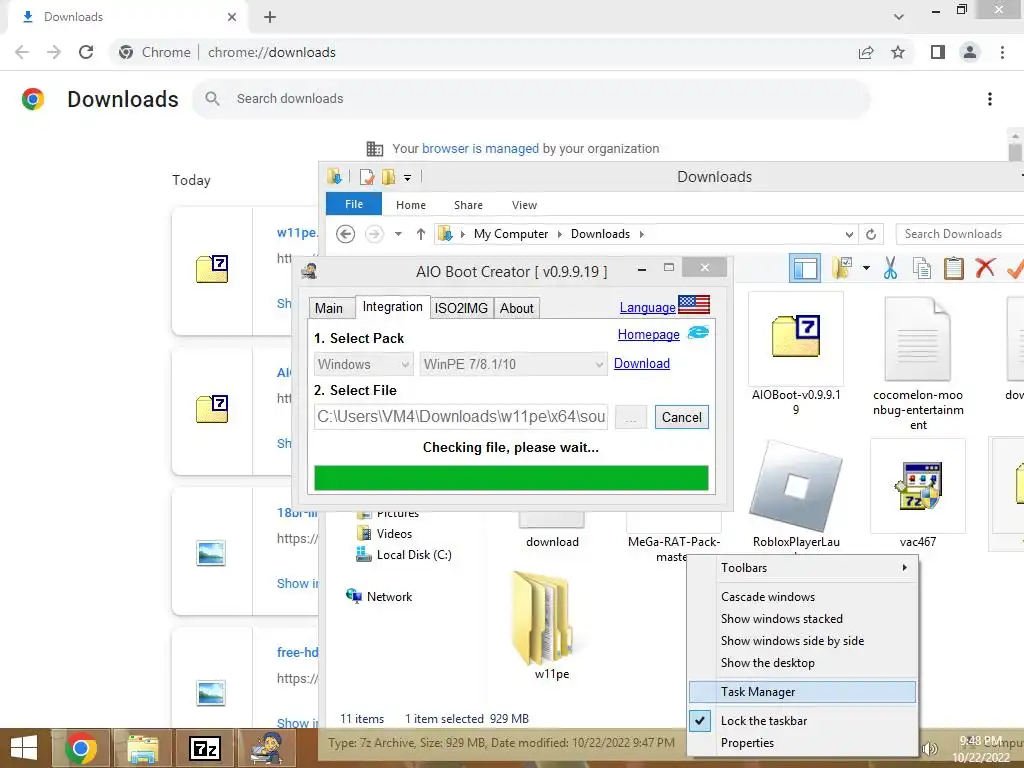Select the w11pe folder

[x=551, y=626]
